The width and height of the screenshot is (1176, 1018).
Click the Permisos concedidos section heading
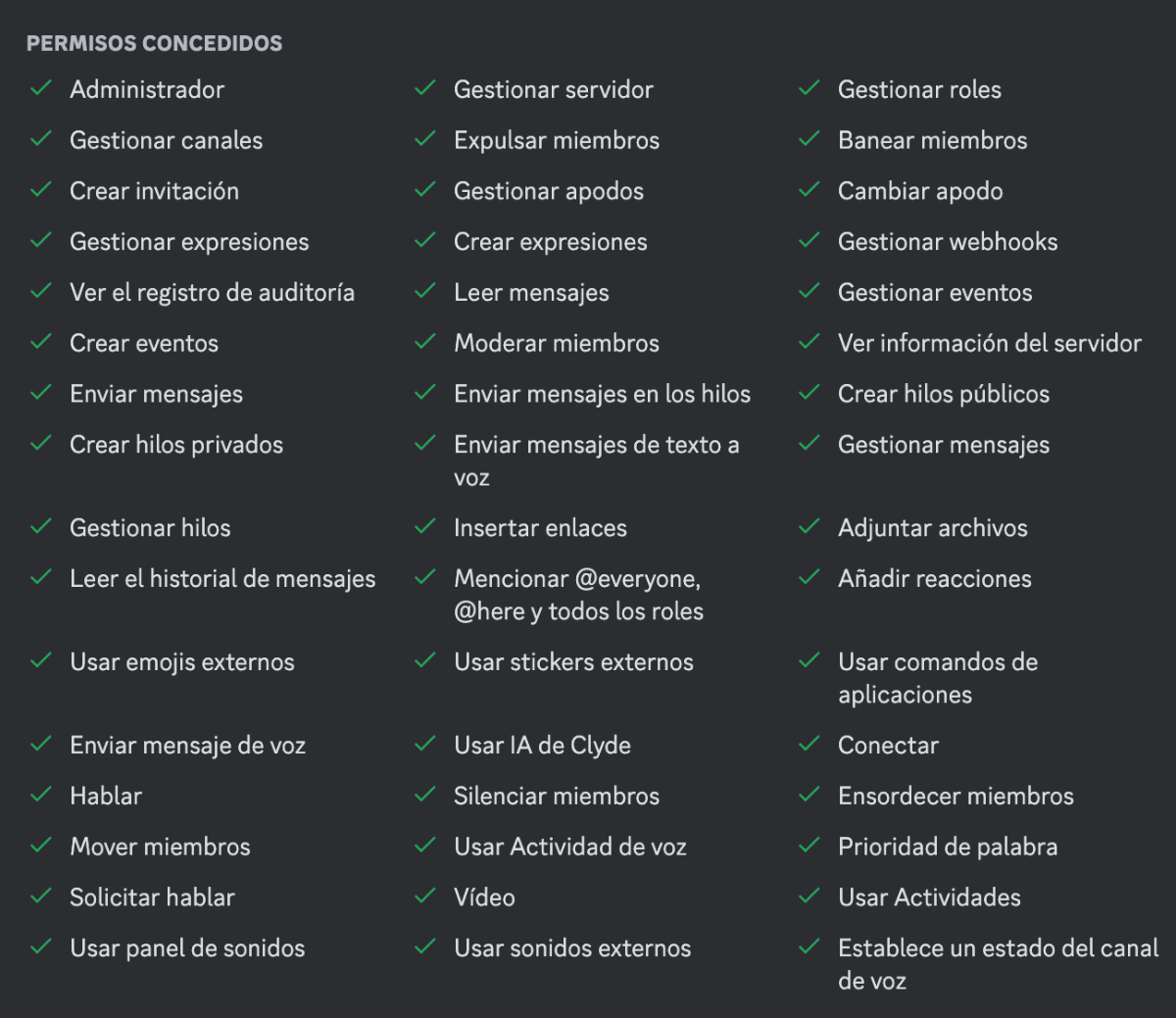pyautogui.click(x=154, y=43)
